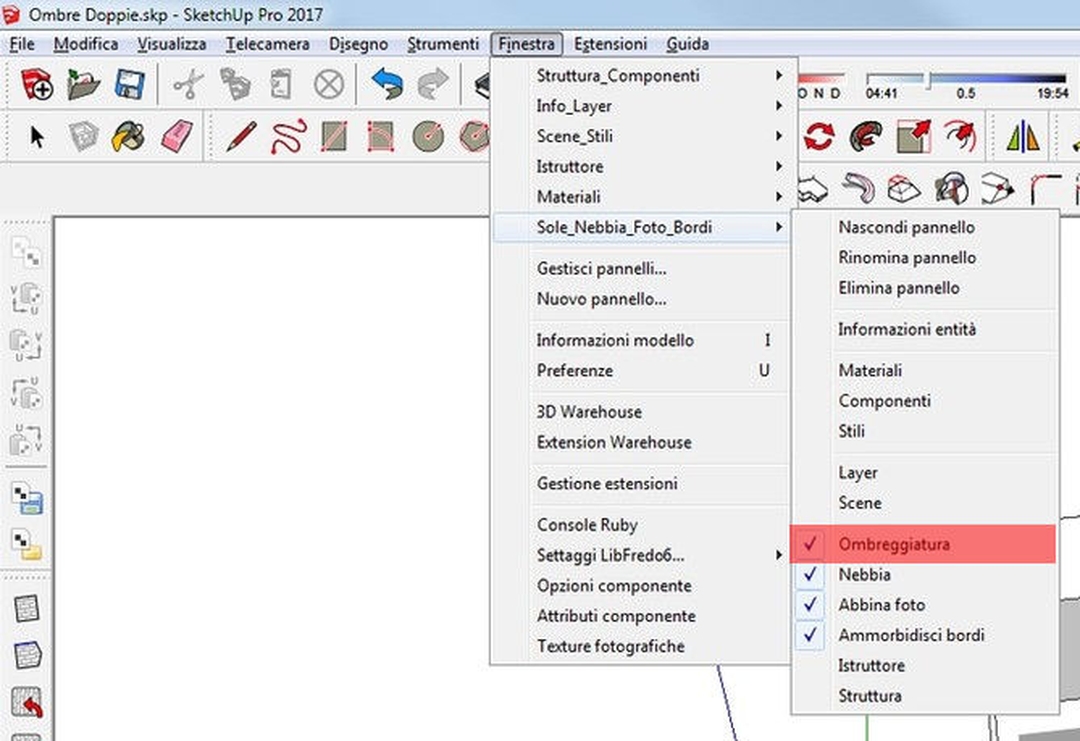The width and height of the screenshot is (1080, 741).
Task: Uncheck Nebbia in the panel submenu
Action: tap(923, 574)
